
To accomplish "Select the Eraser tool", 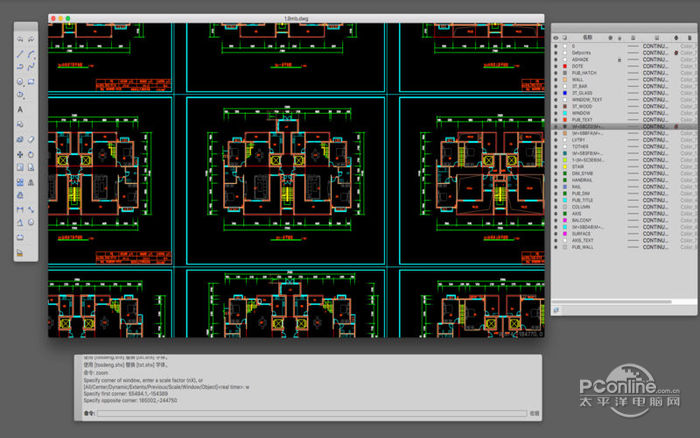I will [31, 140].
